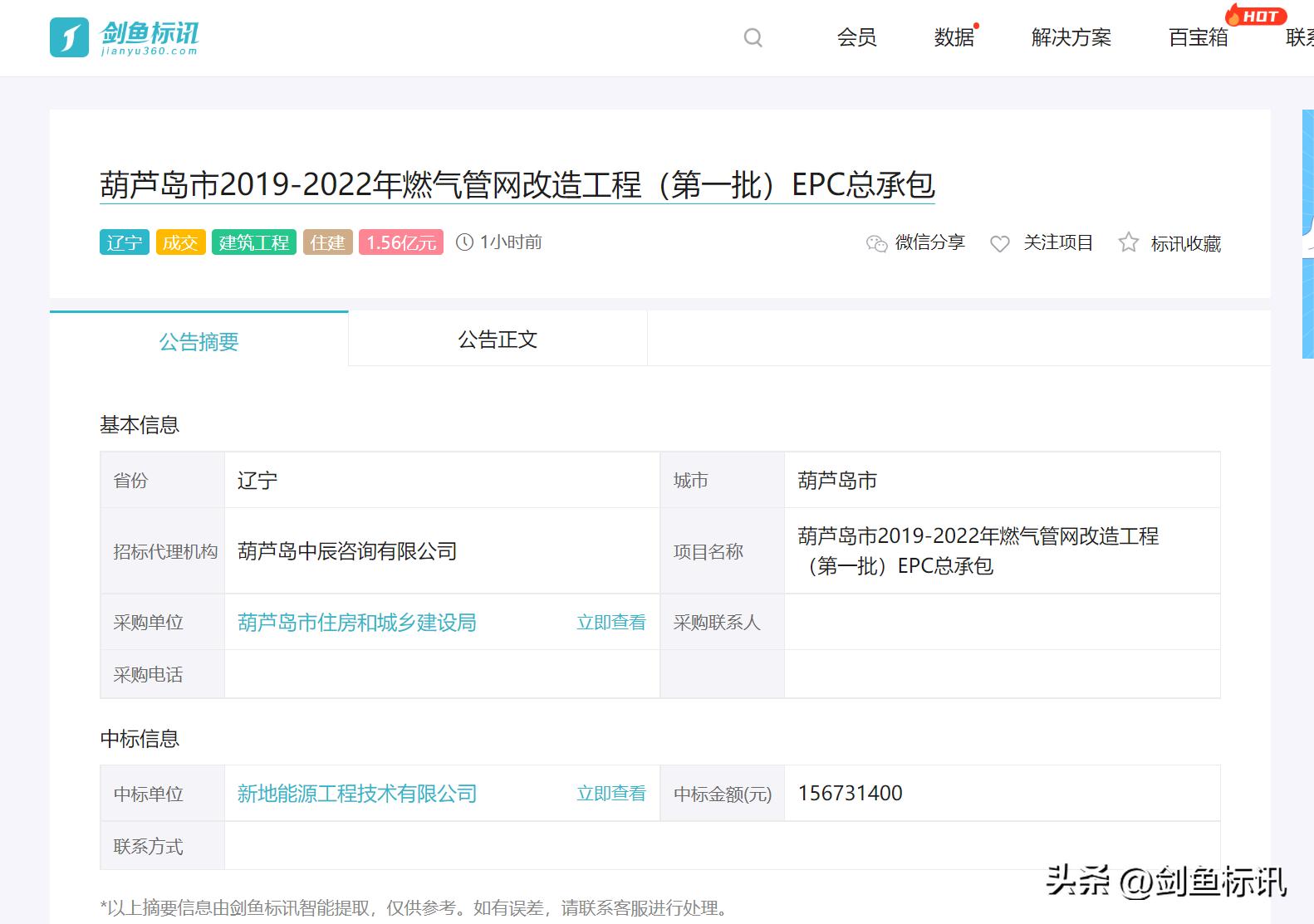Click the star icon to bookmark the notice
1314x924 pixels.
click(x=1128, y=242)
